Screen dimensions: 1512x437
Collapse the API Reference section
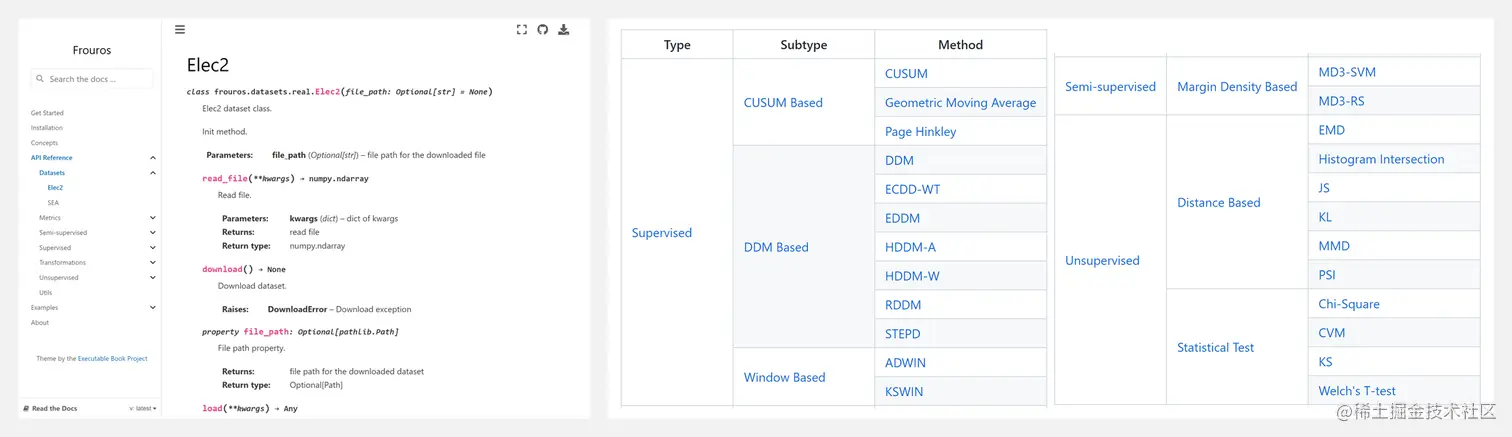153,158
